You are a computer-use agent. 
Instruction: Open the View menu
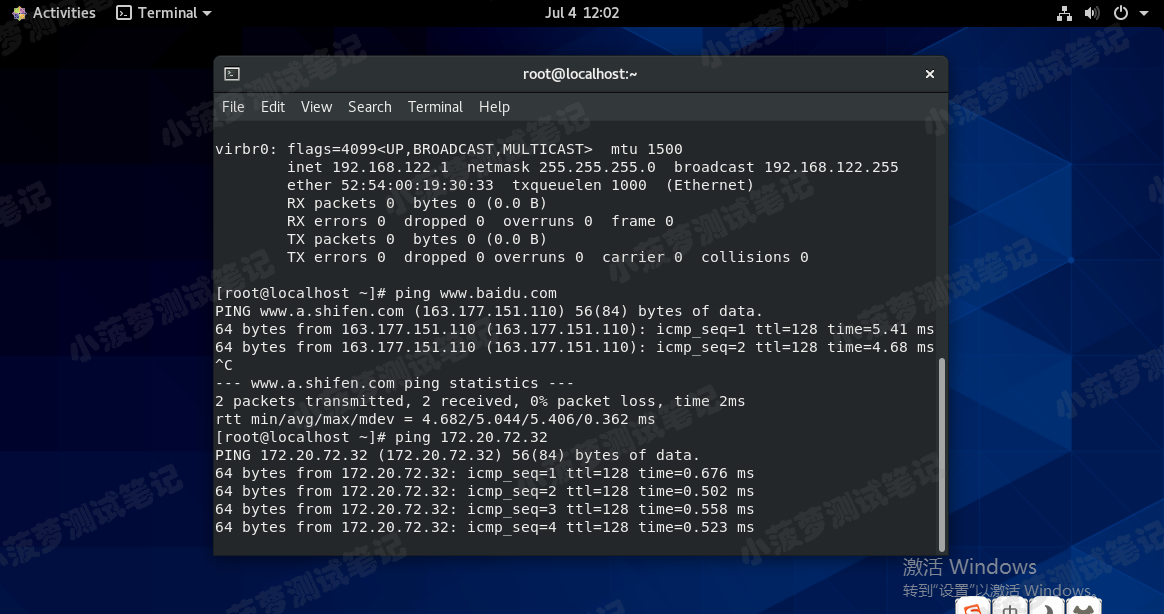316,107
